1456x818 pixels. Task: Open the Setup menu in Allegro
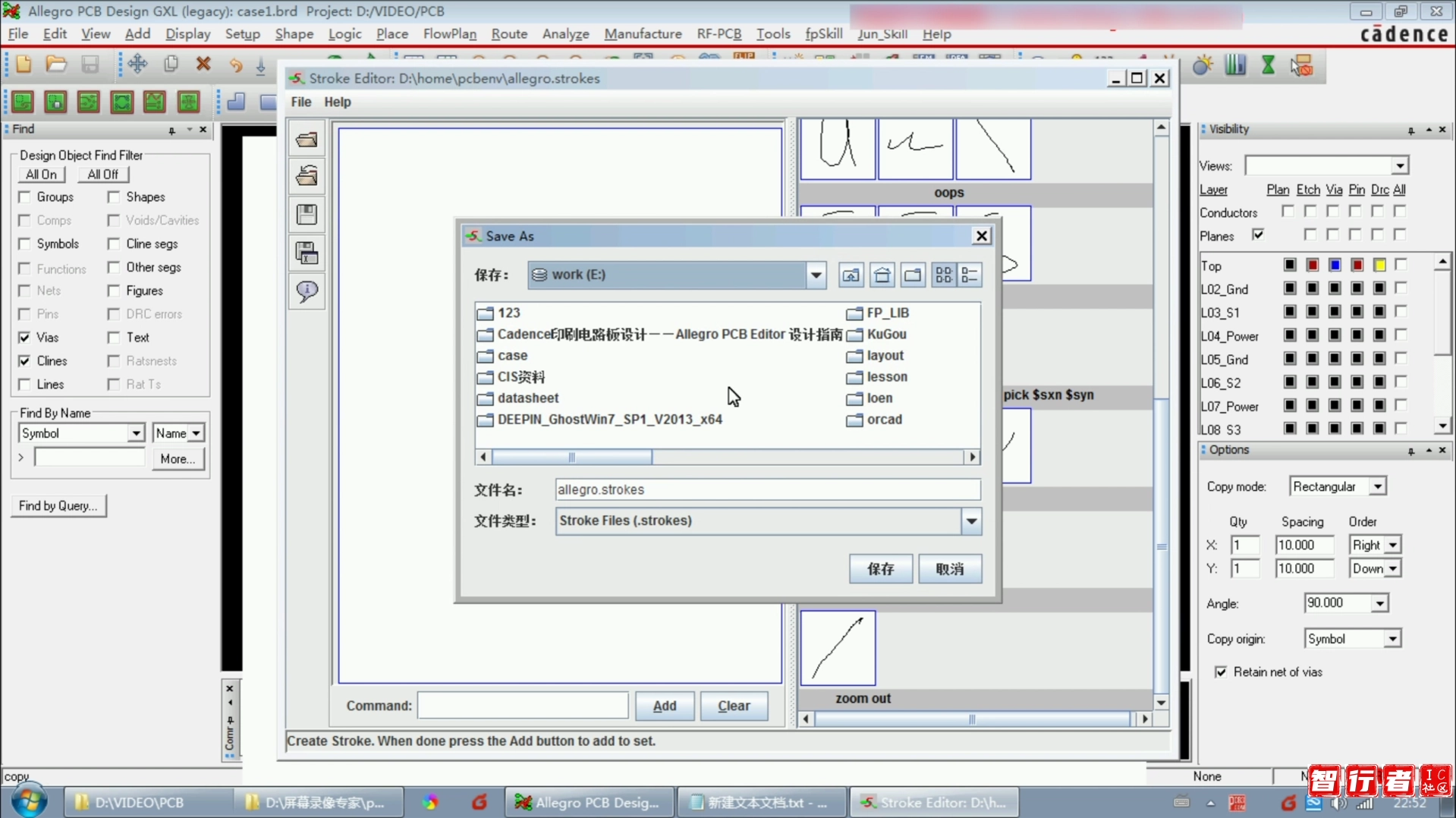pyautogui.click(x=242, y=34)
